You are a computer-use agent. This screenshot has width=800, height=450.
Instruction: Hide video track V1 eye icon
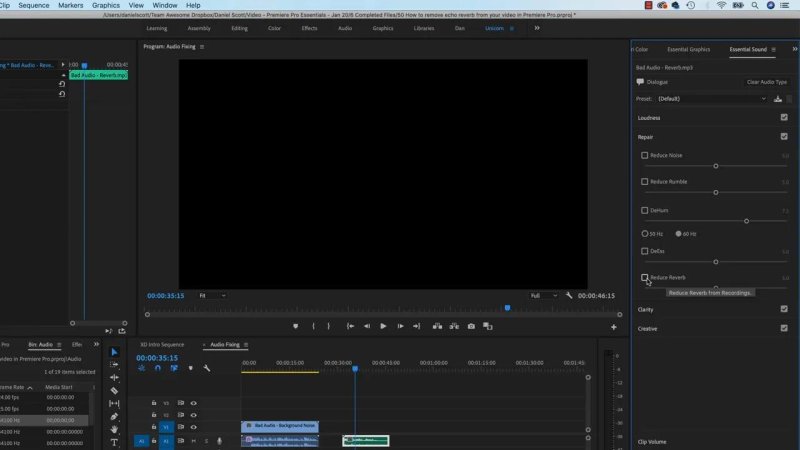click(x=193, y=427)
